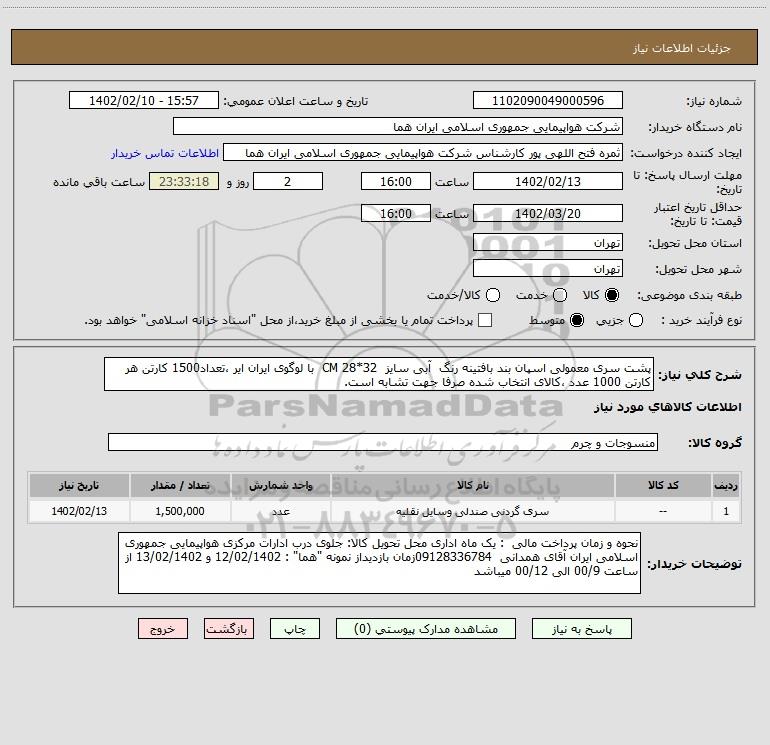The width and height of the screenshot is (770, 745).
Task: Click item name سری گردنی صندلی cell
Action: [473, 511]
